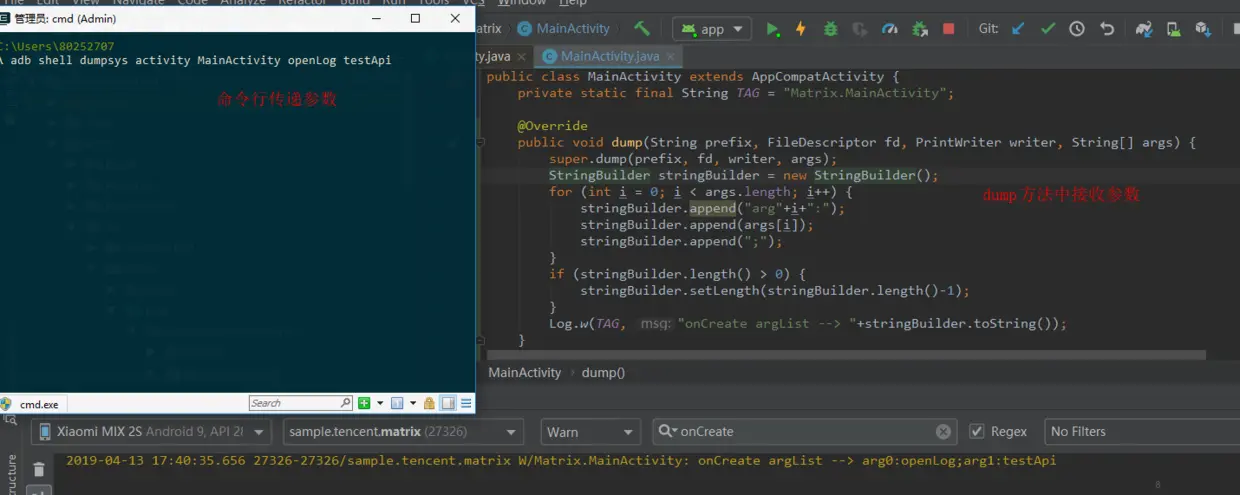Open the Window menu
Screen dimensions: 1240x495
(522, 3)
